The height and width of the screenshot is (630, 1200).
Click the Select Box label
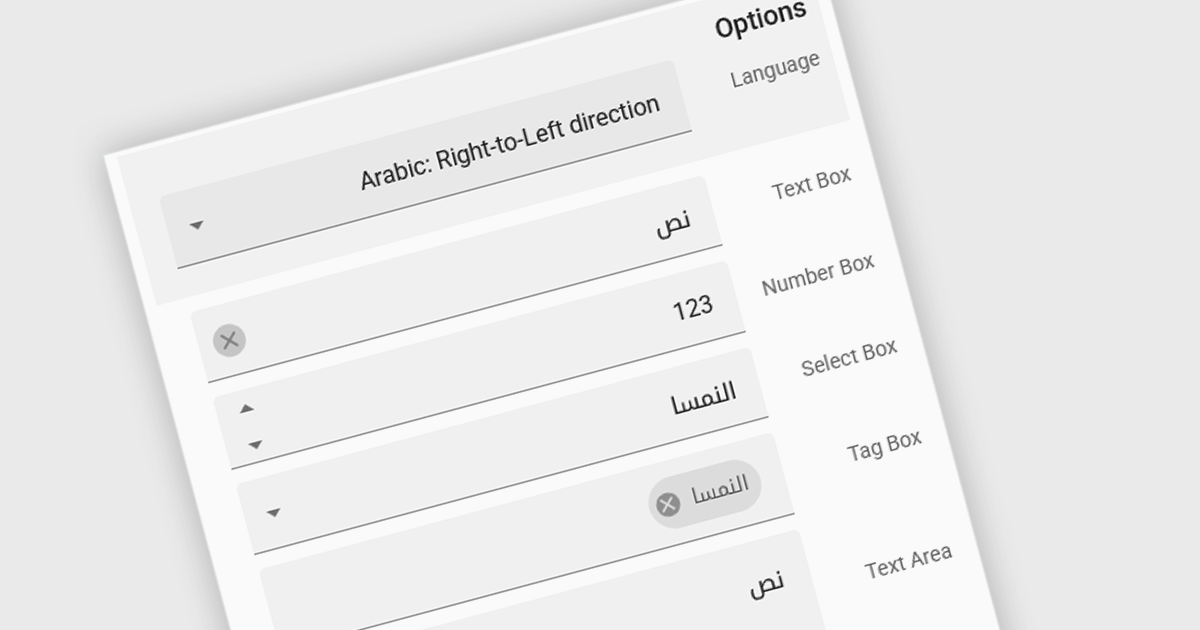[x=849, y=358]
